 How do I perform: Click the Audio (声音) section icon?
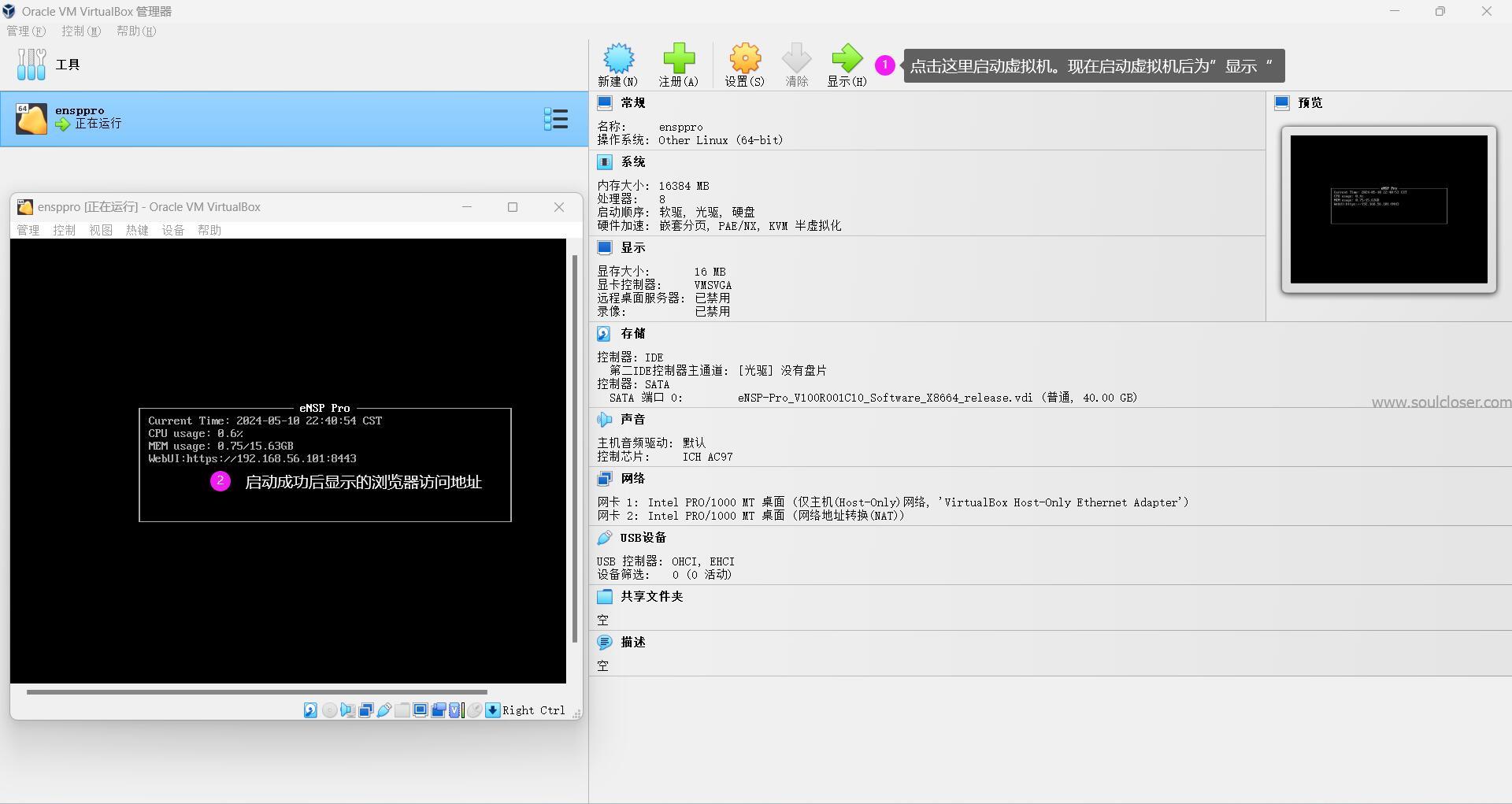click(x=605, y=419)
